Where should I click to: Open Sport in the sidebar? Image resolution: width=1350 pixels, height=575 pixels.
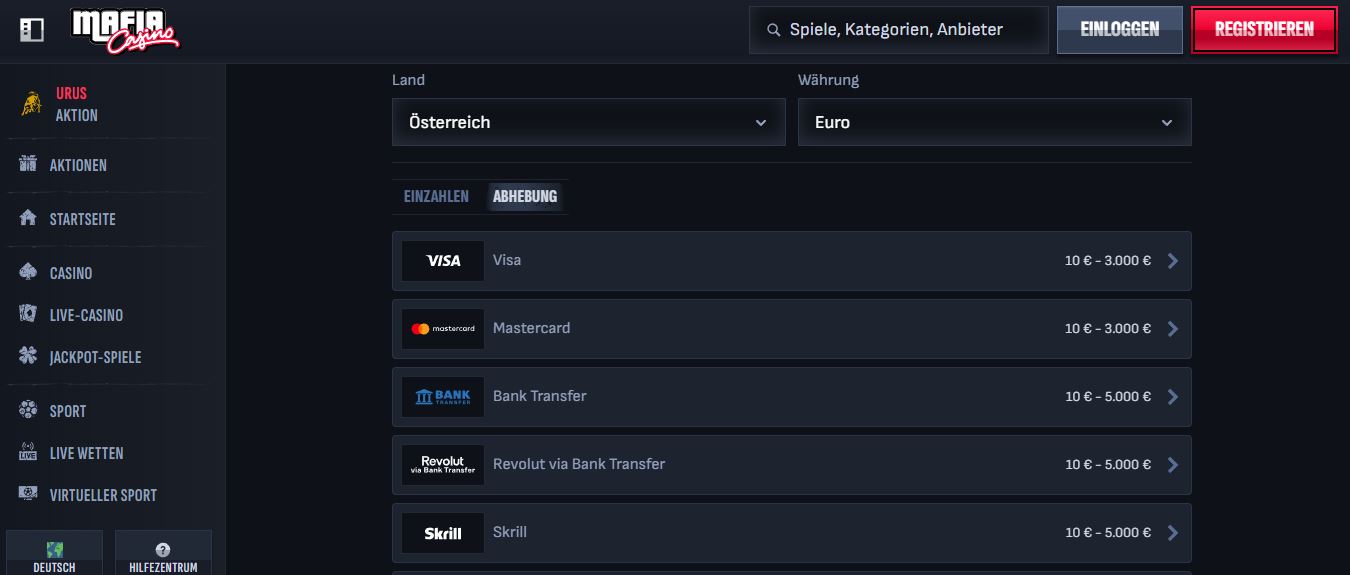click(68, 411)
